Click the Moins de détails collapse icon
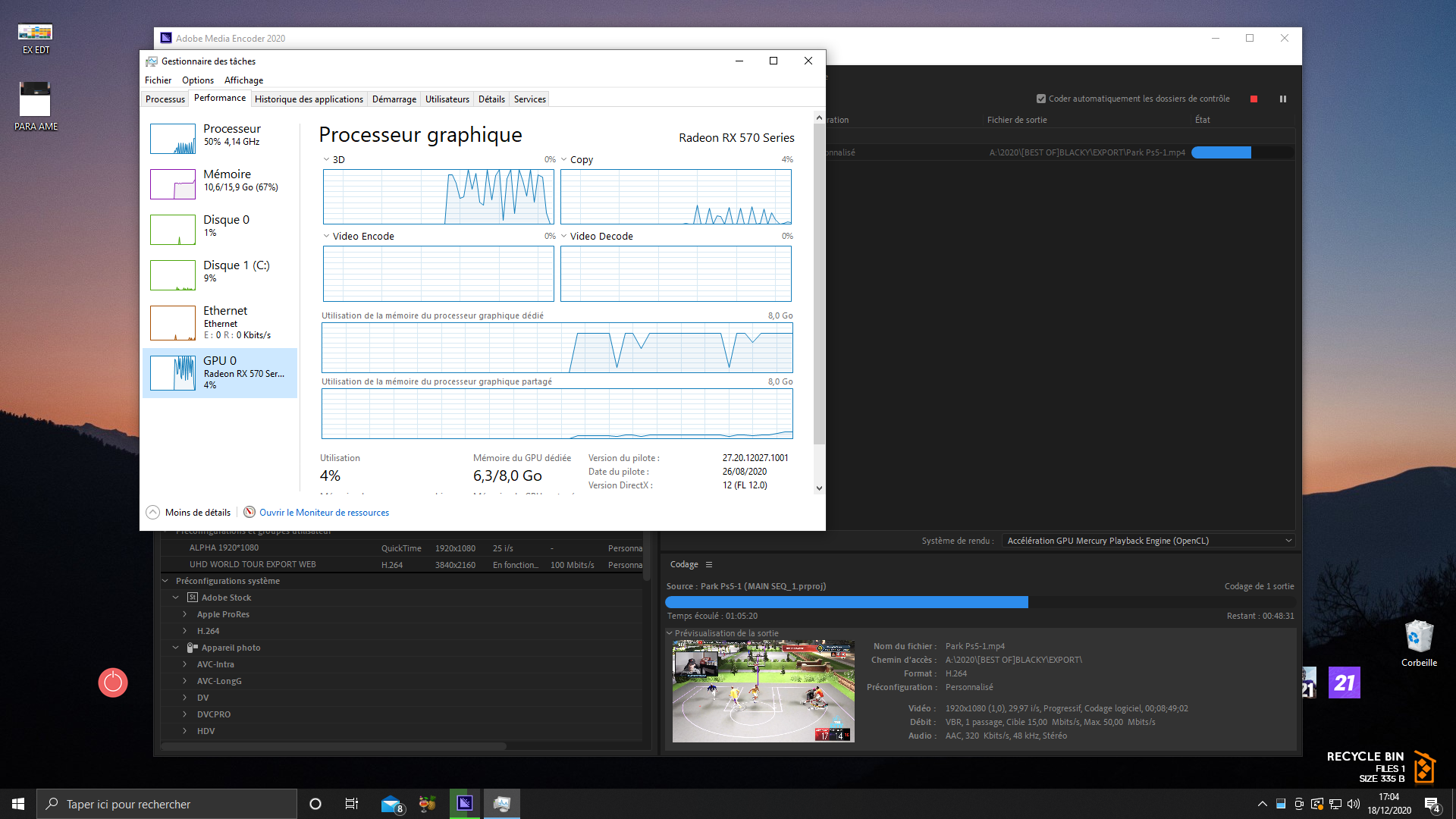Screen dimensions: 1456x819 tap(152, 512)
